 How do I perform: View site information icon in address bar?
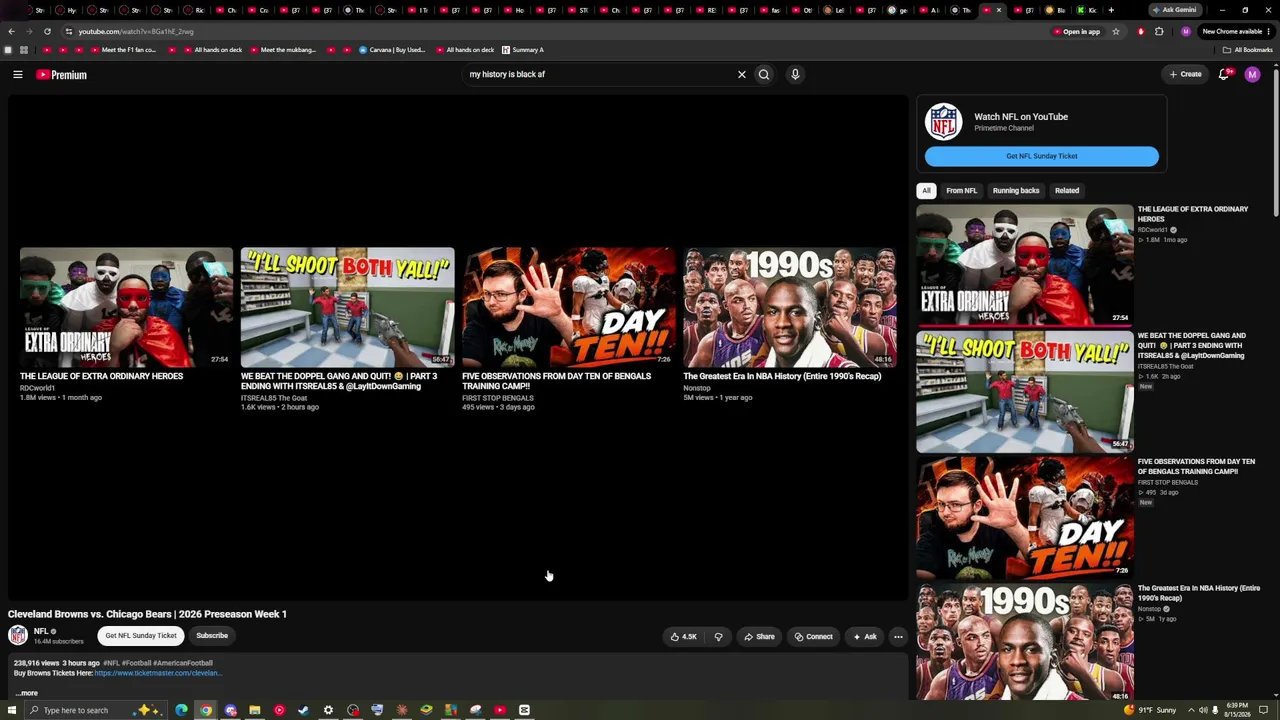(x=68, y=31)
